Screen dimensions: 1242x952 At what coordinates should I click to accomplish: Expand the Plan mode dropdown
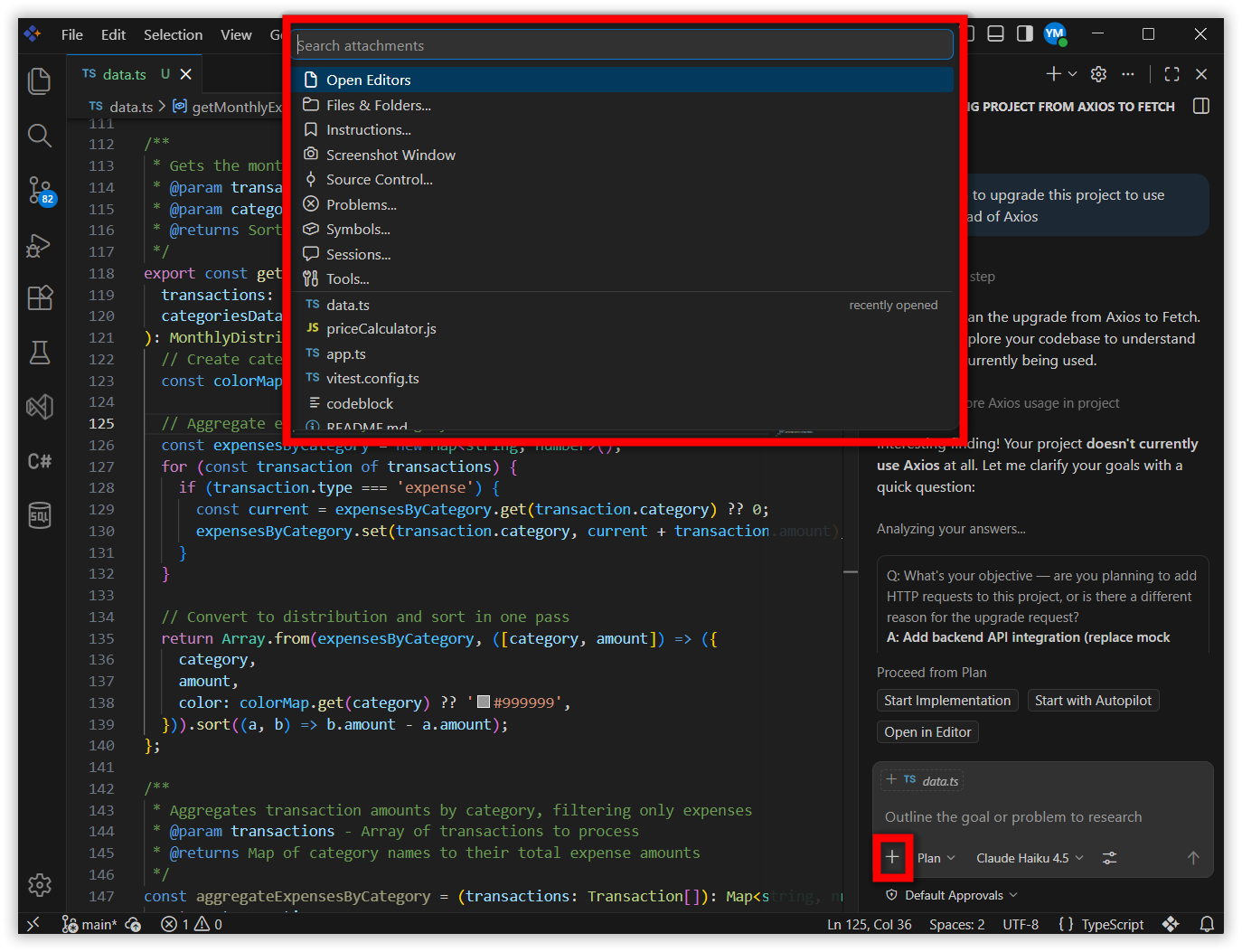pos(936,858)
